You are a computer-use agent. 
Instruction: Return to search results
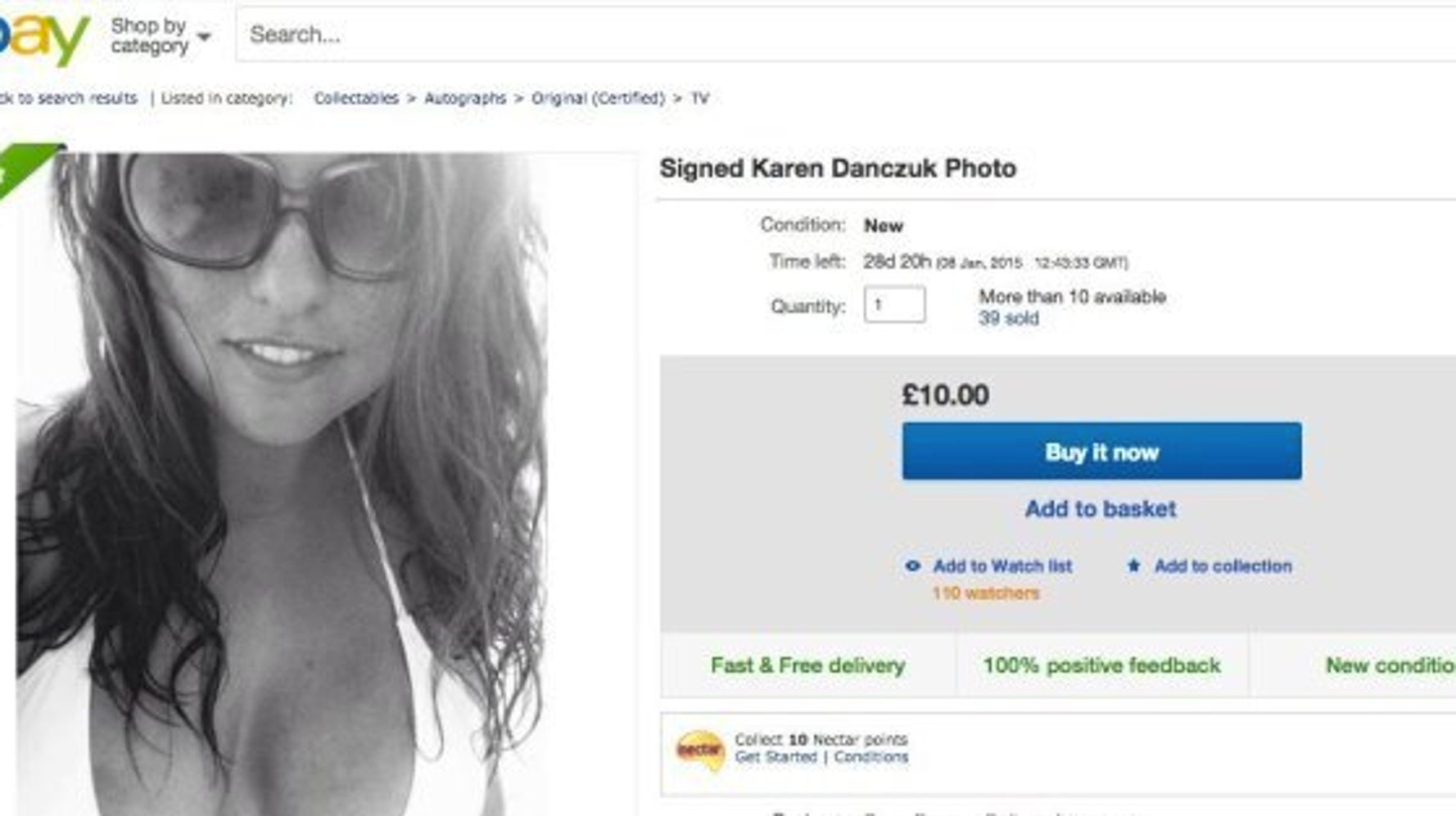(x=69, y=98)
